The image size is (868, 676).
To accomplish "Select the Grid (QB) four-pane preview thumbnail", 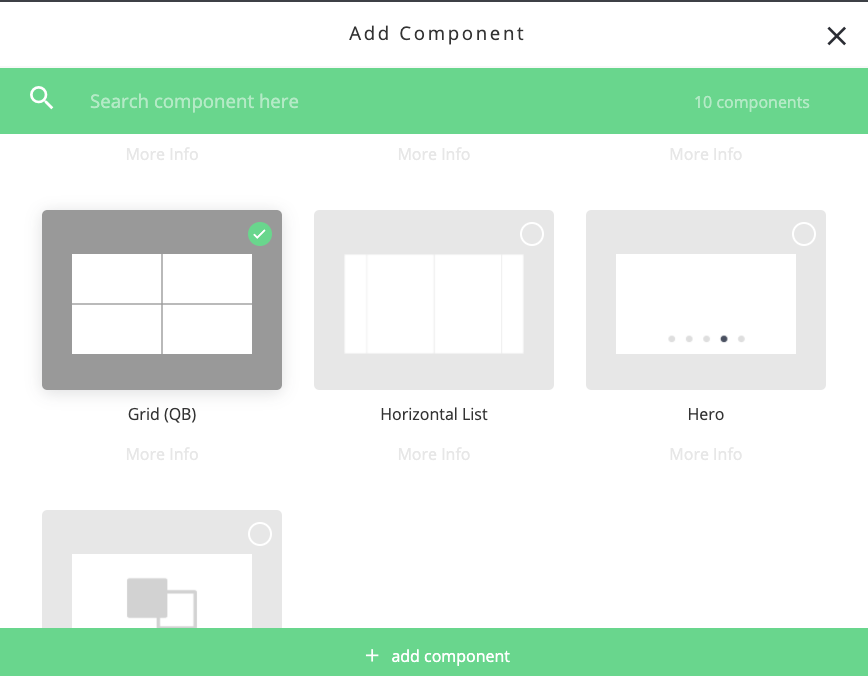I will click(x=162, y=304).
